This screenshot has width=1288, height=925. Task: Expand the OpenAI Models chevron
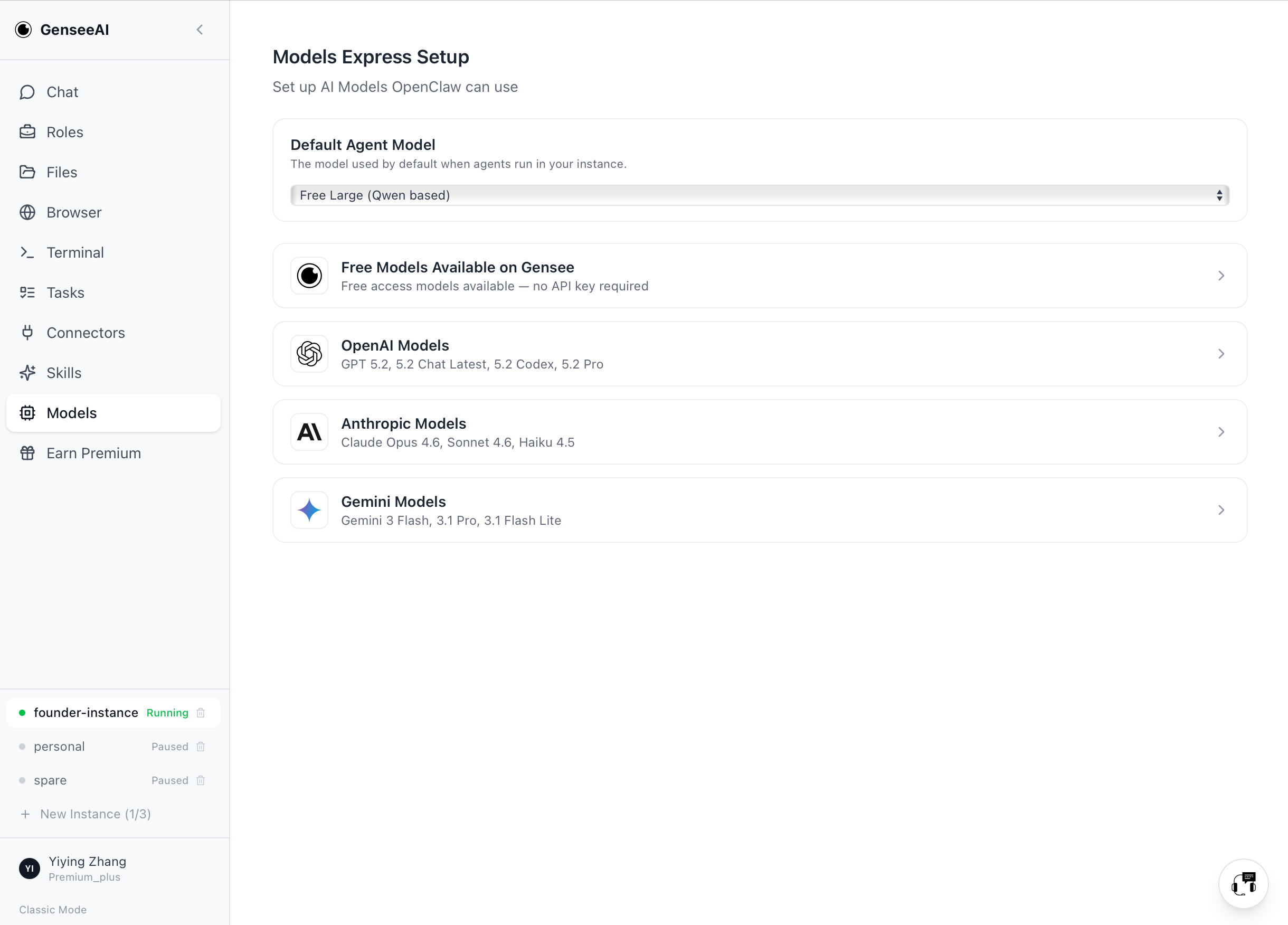tap(1221, 354)
